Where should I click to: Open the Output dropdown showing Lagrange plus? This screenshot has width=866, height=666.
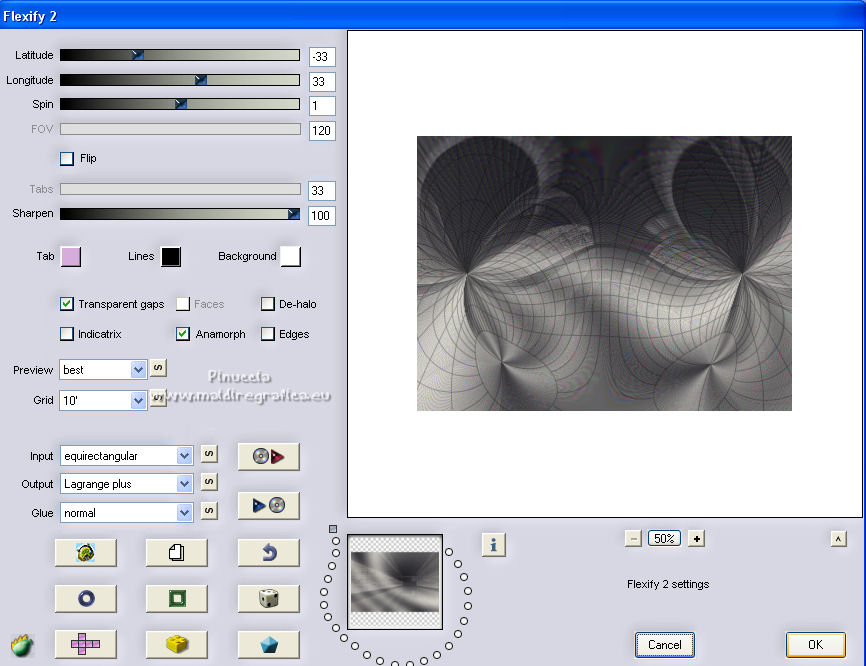click(184, 484)
